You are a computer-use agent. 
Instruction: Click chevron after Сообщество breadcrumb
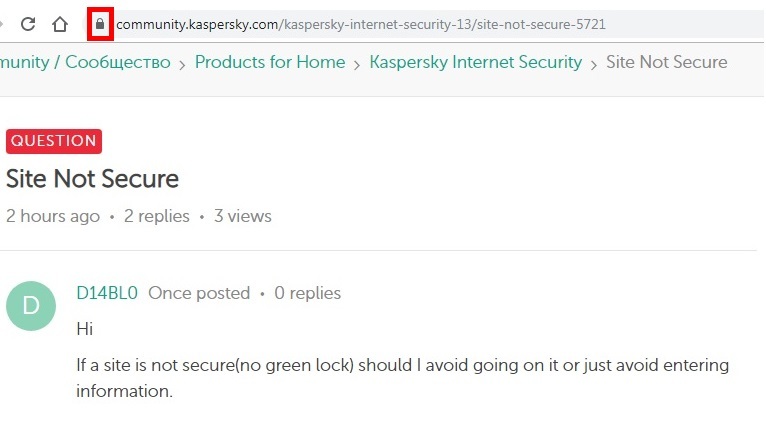click(x=182, y=65)
